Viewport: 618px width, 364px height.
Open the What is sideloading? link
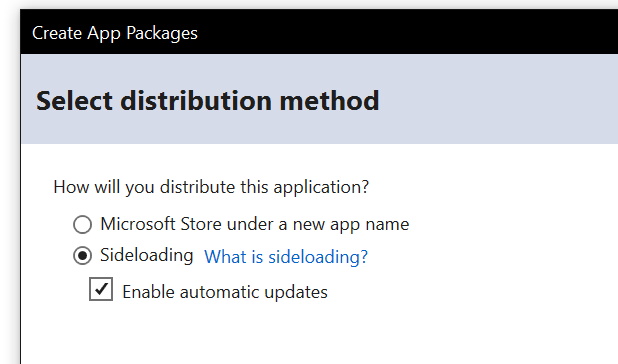point(286,257)
